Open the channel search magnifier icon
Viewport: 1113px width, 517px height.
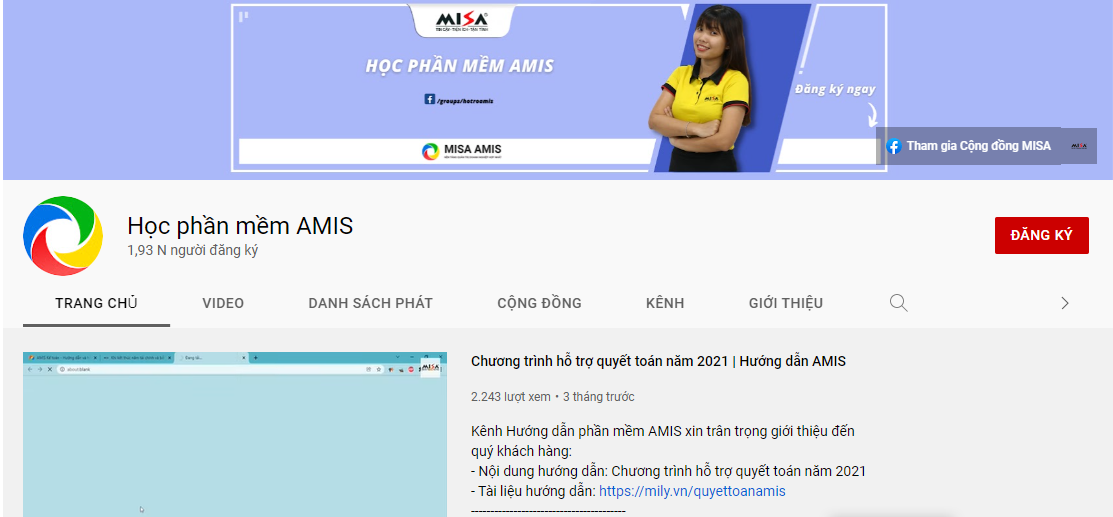pos(898,303)
